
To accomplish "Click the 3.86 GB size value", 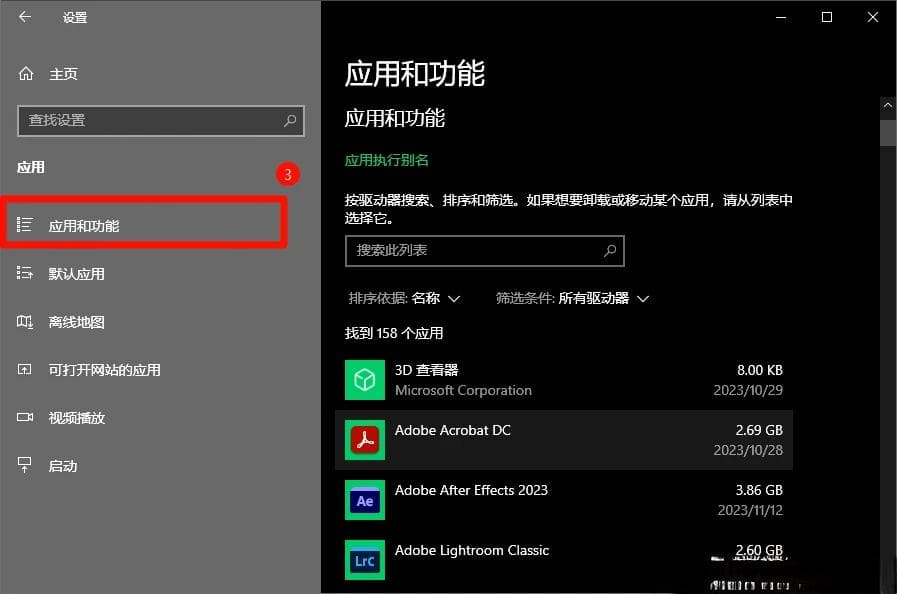I will [x=759, y=490].
